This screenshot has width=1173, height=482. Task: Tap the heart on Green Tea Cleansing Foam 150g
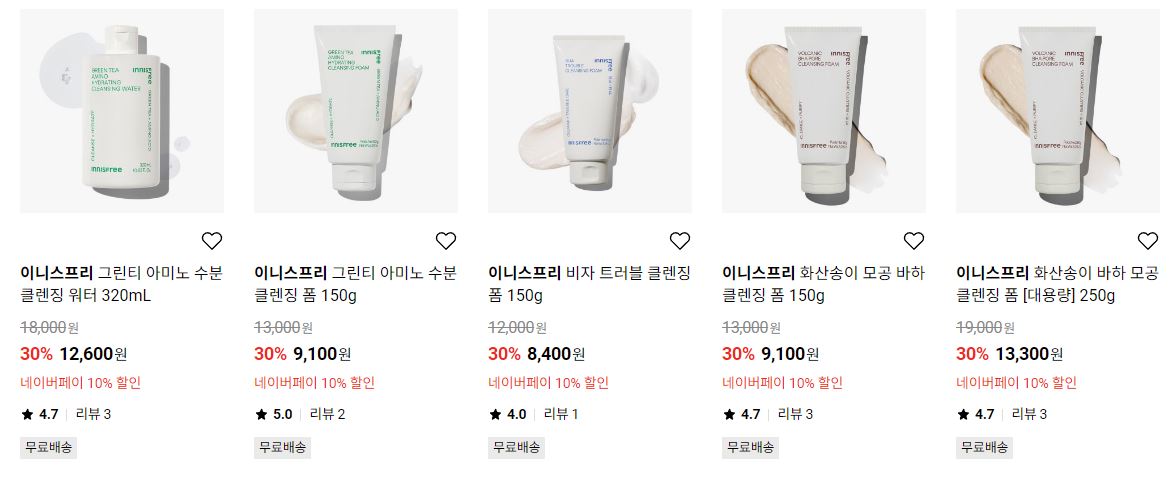click(446, 241)
